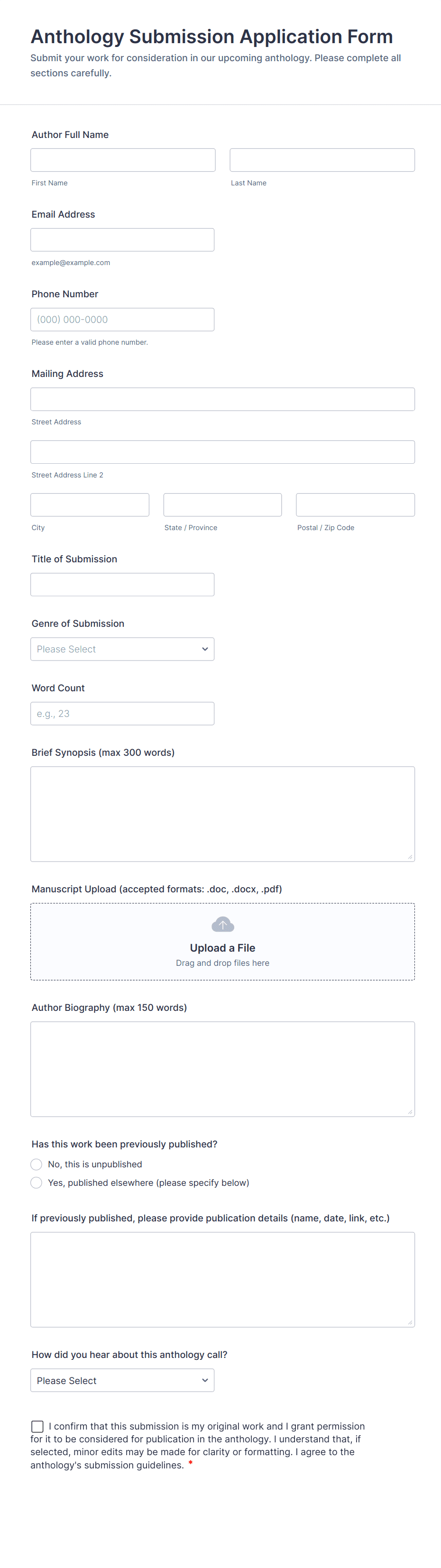441x1568 pixels.
Task: Click the Postal / Zip Code field
Action: click(355, 504)
